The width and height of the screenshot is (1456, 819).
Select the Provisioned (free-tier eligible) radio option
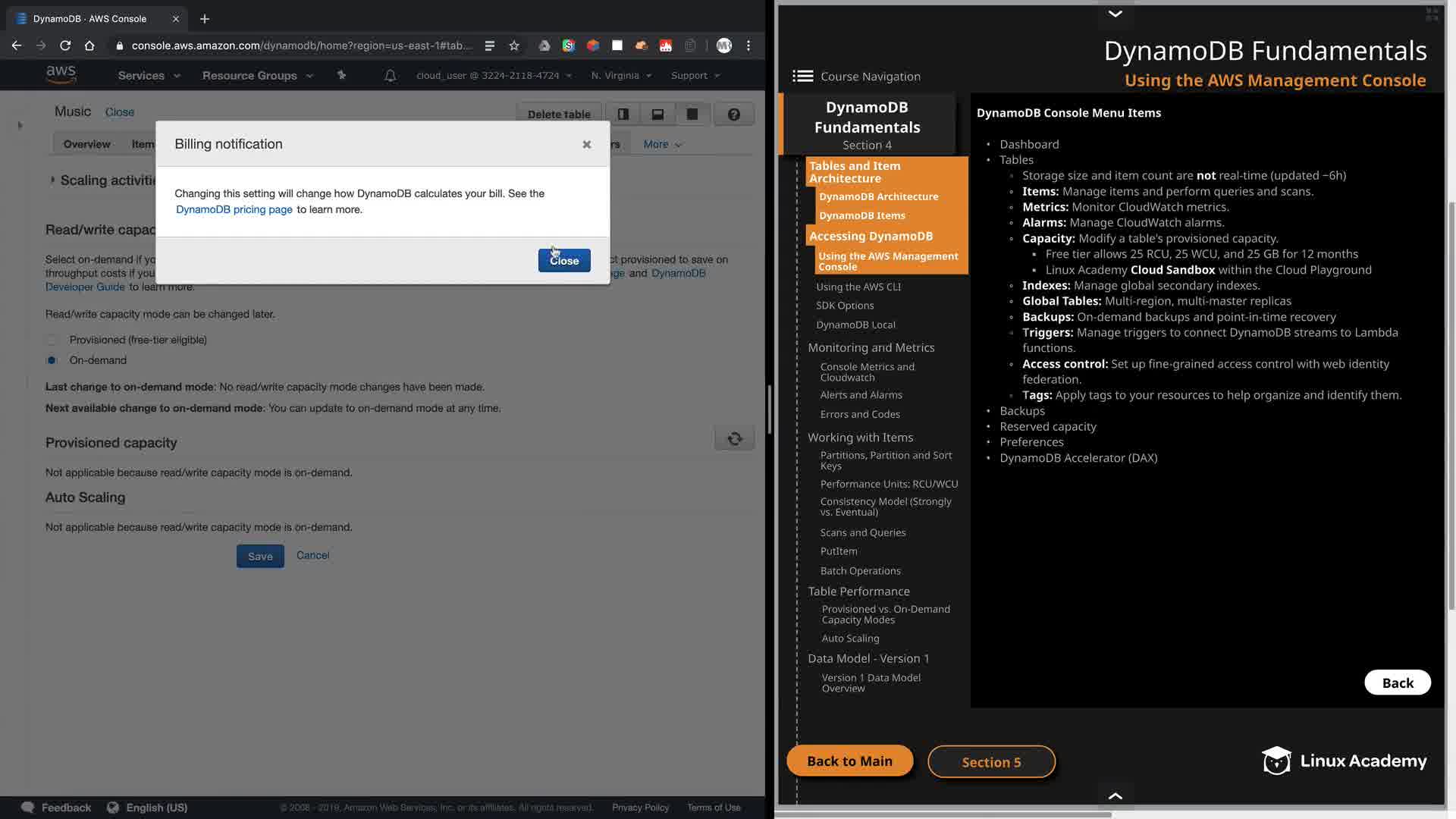[x=52, y=340]
